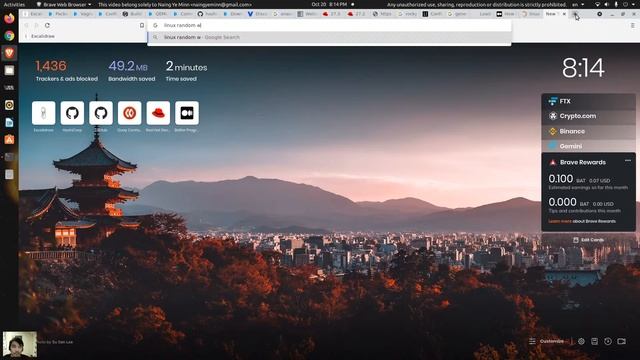640x360 pixels.
Task: Open the third tile with the GitHub logo
Action: (x=101, y=113)
